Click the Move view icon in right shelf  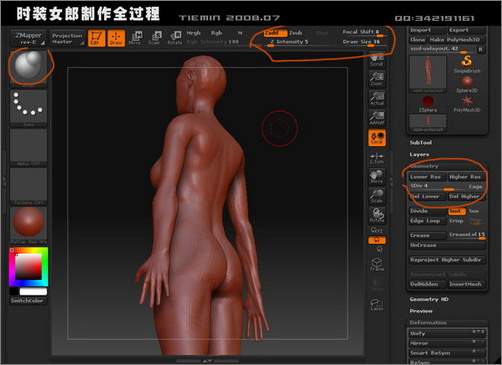point(377,177)
